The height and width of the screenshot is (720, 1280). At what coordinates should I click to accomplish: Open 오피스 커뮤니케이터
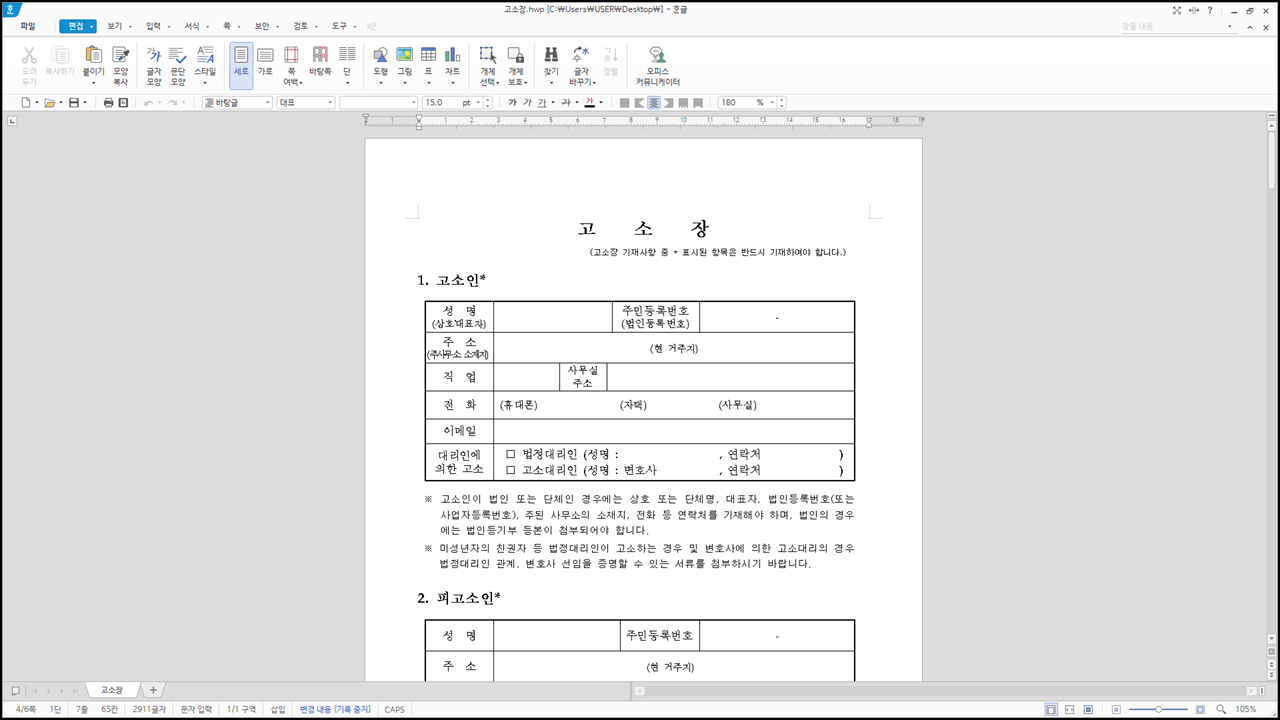click(657, 66)
